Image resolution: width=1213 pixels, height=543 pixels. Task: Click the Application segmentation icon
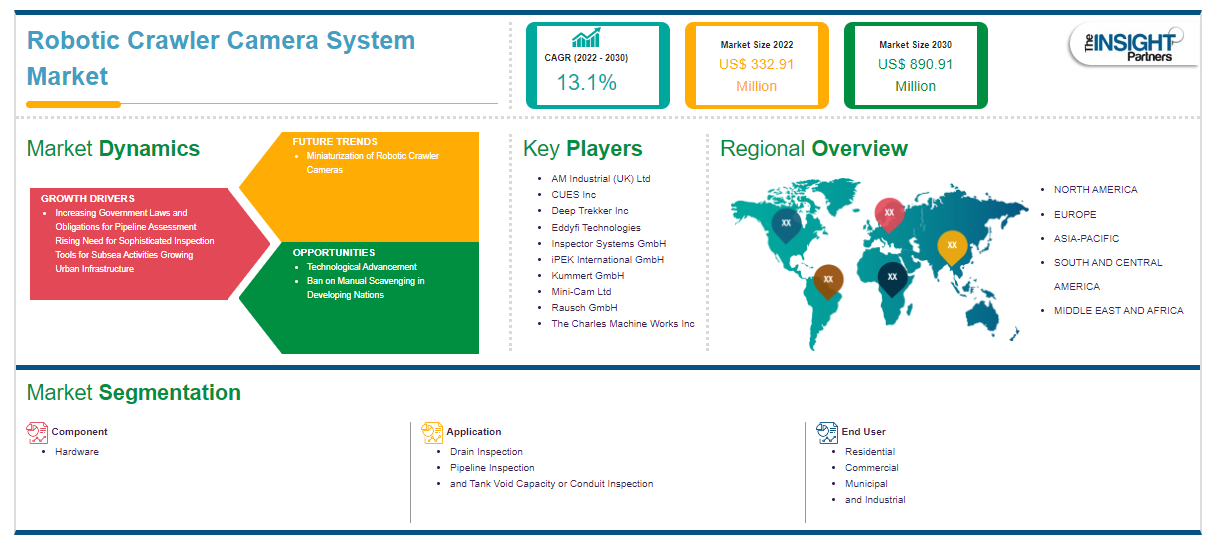coord(432,432)
